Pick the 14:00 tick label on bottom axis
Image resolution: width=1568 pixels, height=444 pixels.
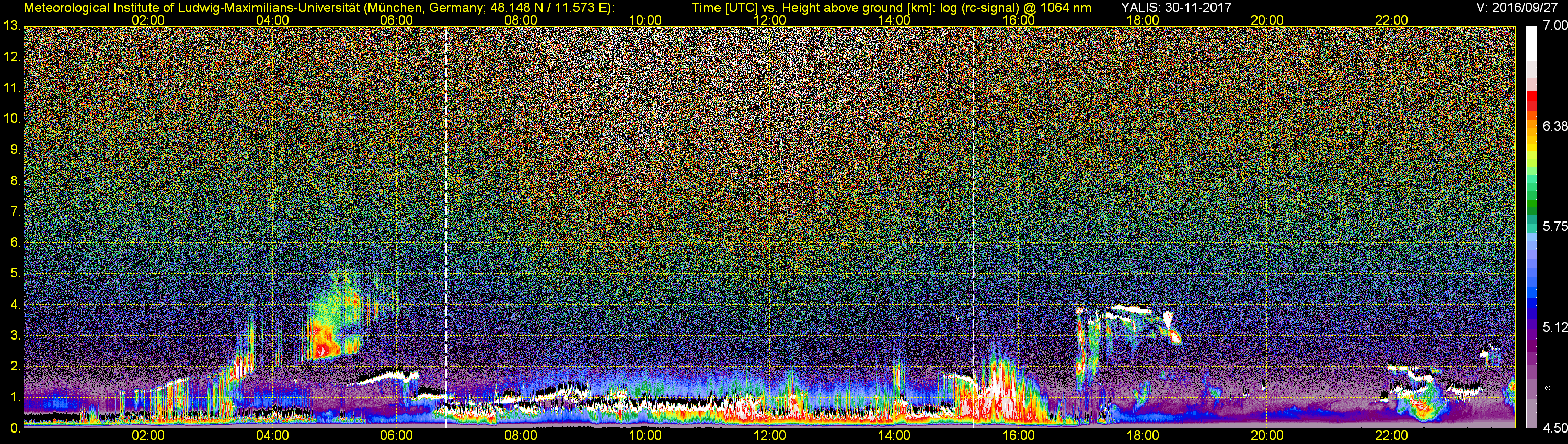[x=894, y=436]
